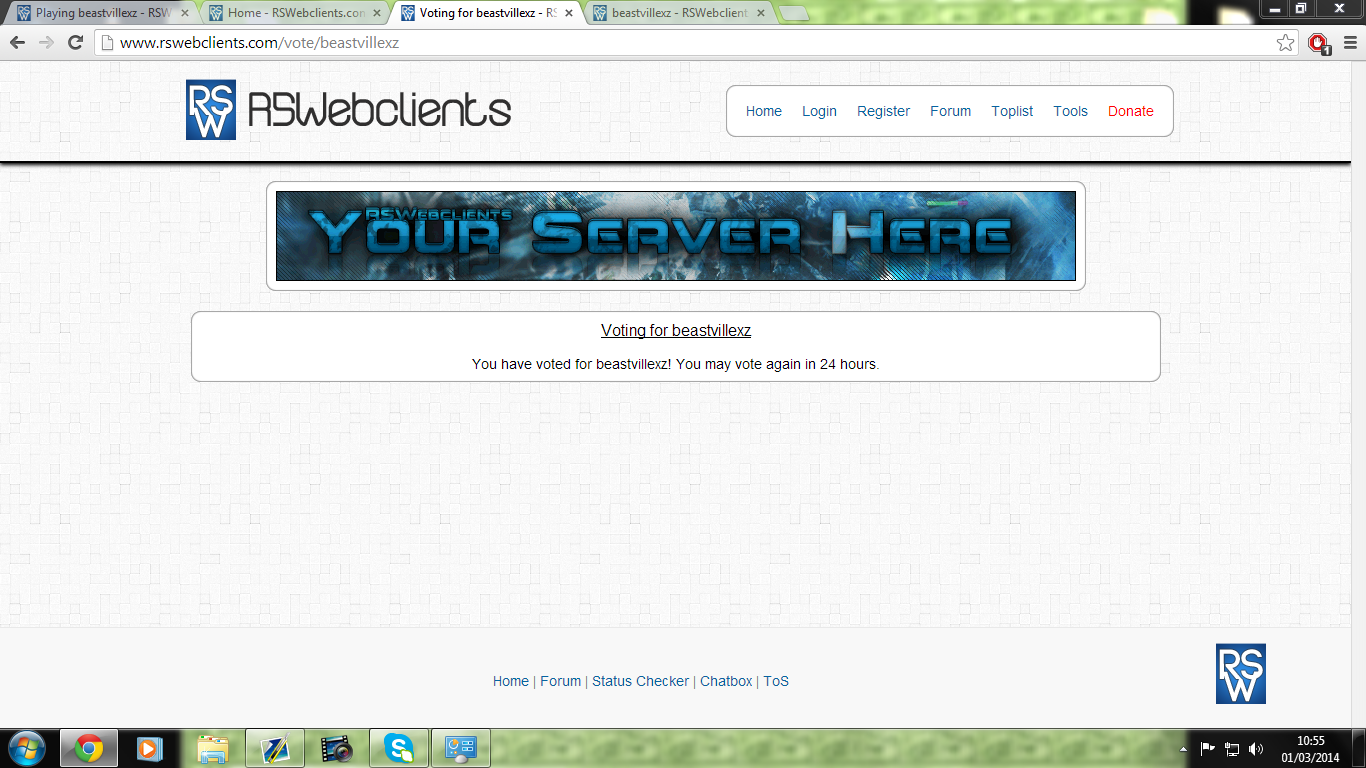Viewport: 1366px width, 768px height.
Task: Click Home in the top navigation
Action: [764, 111]
